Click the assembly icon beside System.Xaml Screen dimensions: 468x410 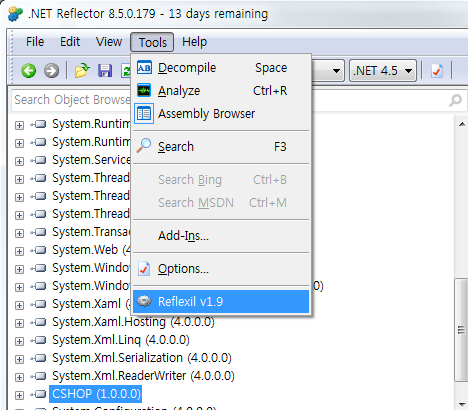(39, 304)
